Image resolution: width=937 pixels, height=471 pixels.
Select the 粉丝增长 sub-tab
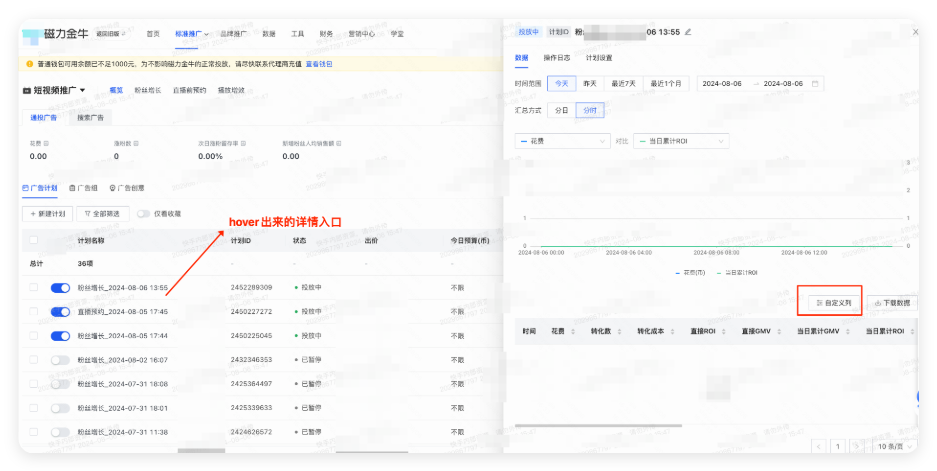click(148, 90)
